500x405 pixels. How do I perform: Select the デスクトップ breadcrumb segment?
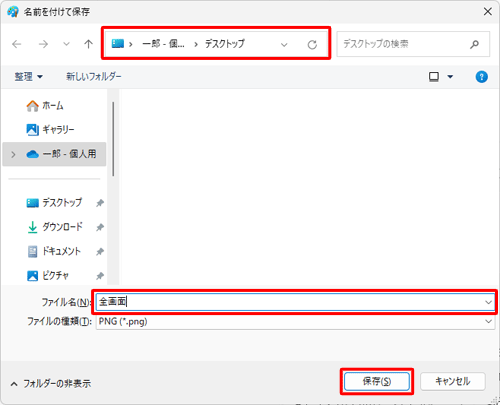(x=225, y=44)
